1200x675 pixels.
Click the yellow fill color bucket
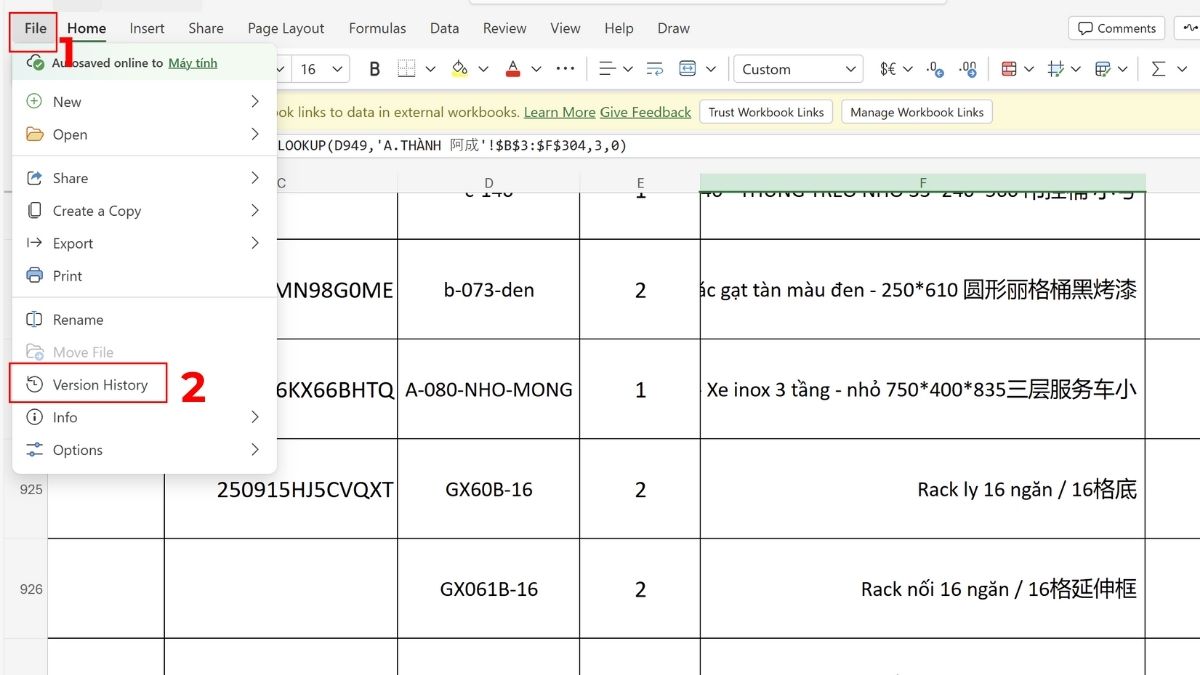tap(459, 69)
